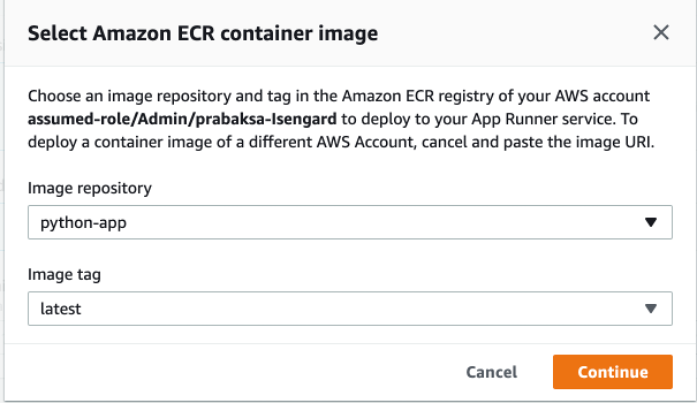The image size is (697, 404).
Task: Click the orange Continue button
Action: [613, 372]
